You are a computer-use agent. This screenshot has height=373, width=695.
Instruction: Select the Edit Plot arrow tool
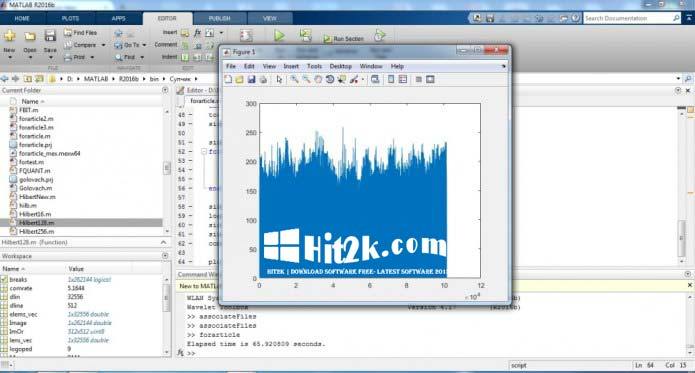279,79
